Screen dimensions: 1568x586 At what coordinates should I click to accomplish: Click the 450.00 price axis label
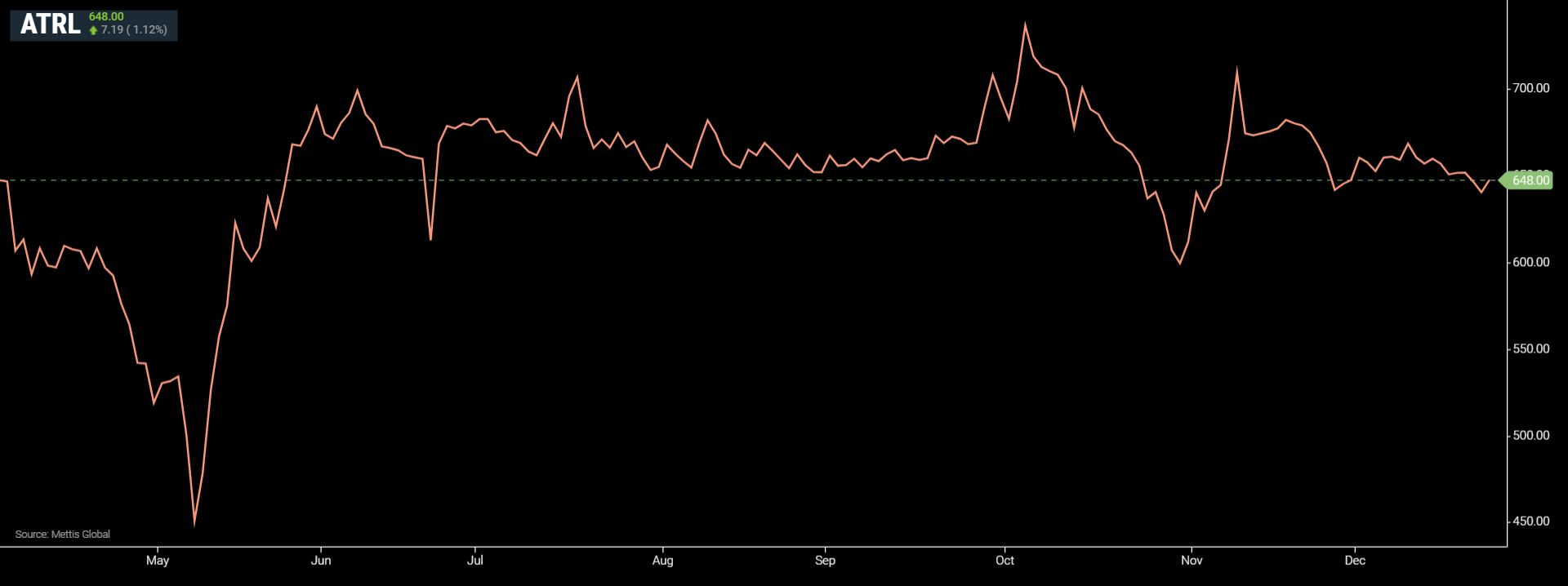click(x=1530, y=521)
